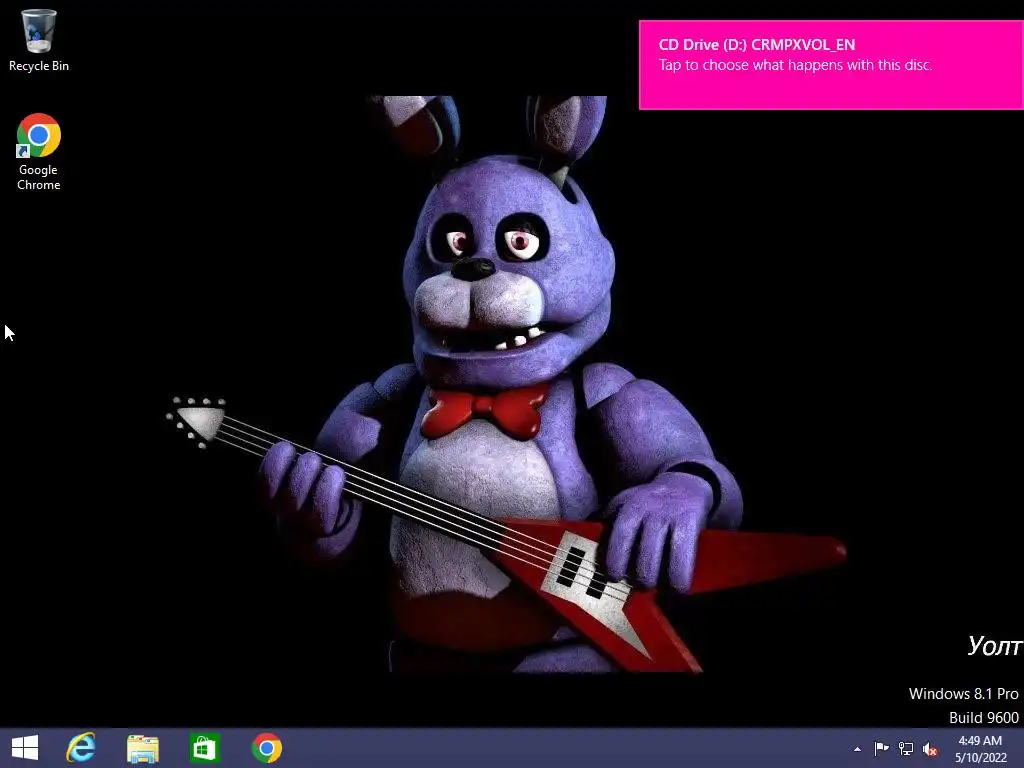Image resolution: width=1024 pixels, height=768 pixels.
Task: Open the Windows Store taskbar icon
Action: [204, 748]
